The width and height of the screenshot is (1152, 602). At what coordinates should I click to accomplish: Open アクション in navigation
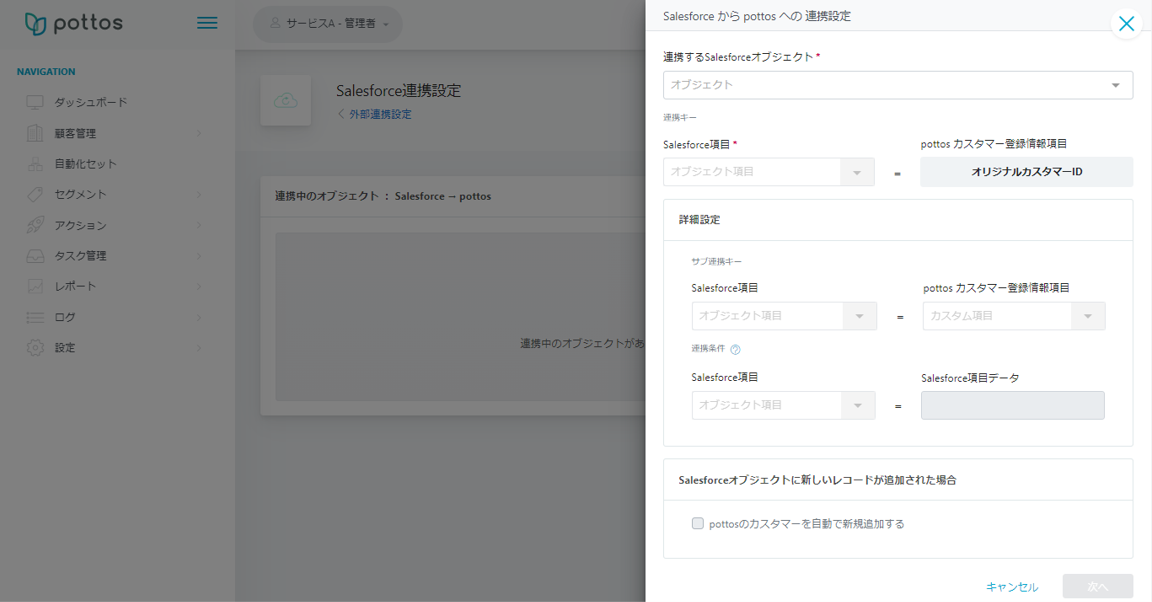81,225
